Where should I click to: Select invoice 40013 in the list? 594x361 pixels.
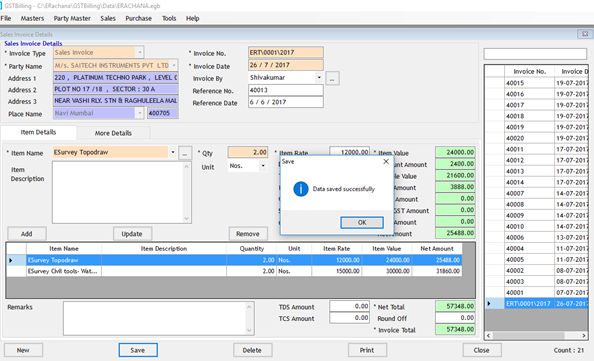pos(536,171)
